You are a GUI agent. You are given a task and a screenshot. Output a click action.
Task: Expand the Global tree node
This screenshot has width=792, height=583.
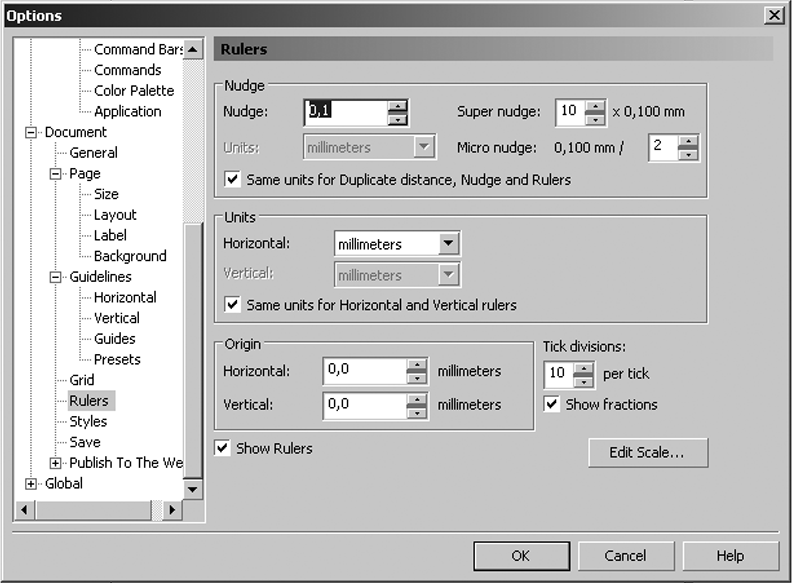[31, 483]
